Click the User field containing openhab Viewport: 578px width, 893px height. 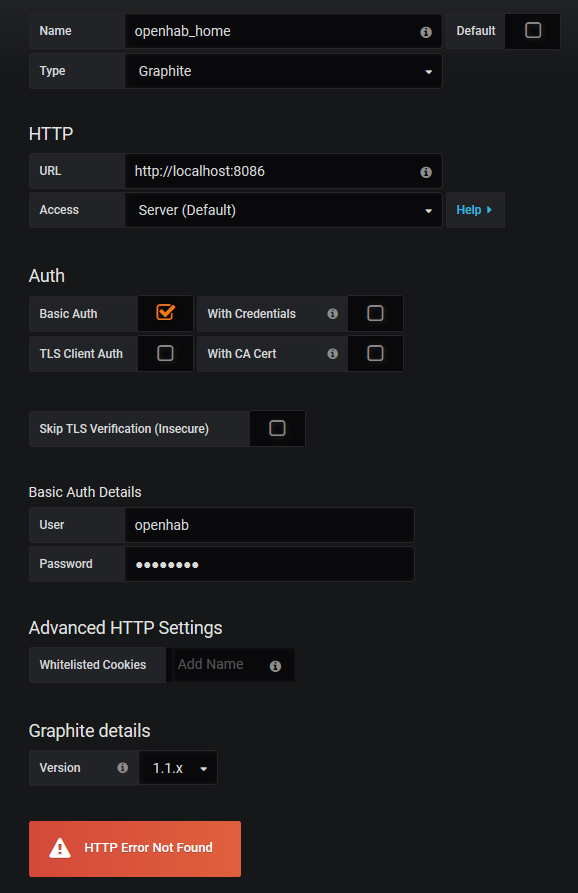coord(269,525)
